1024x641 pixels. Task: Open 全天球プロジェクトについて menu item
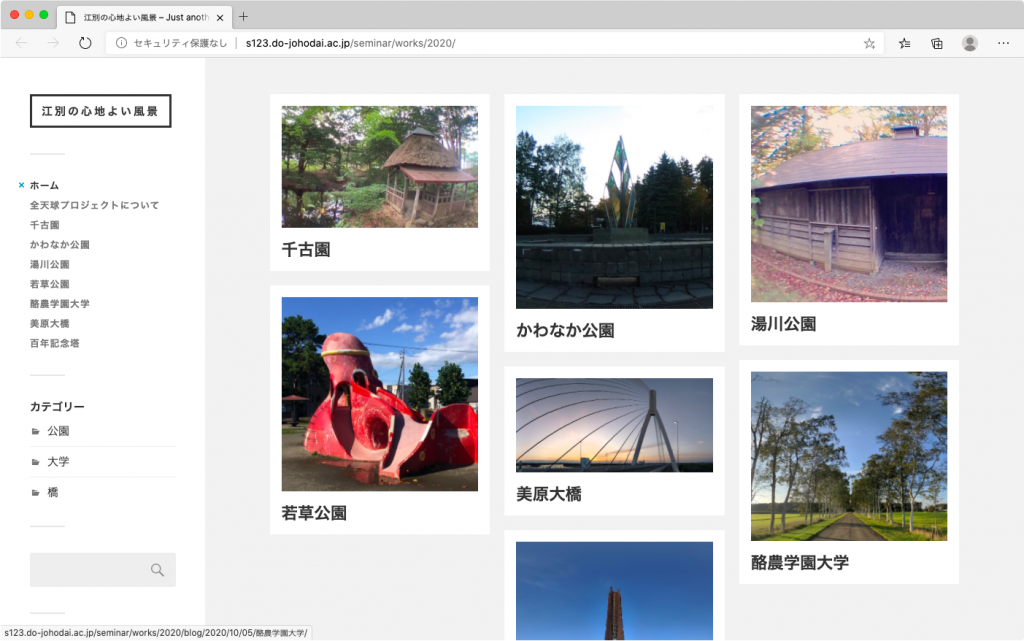(94, 205)
